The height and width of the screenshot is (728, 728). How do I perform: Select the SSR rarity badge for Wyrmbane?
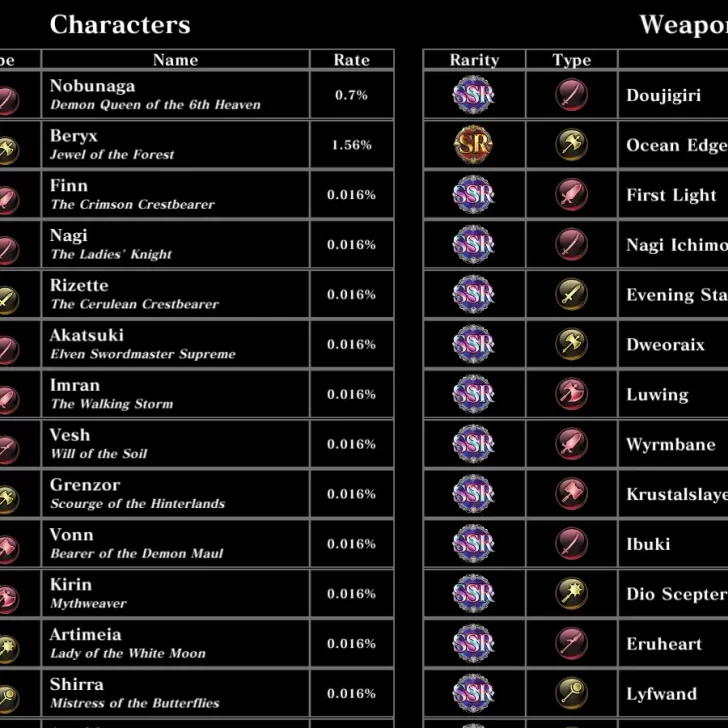(474, 445)
